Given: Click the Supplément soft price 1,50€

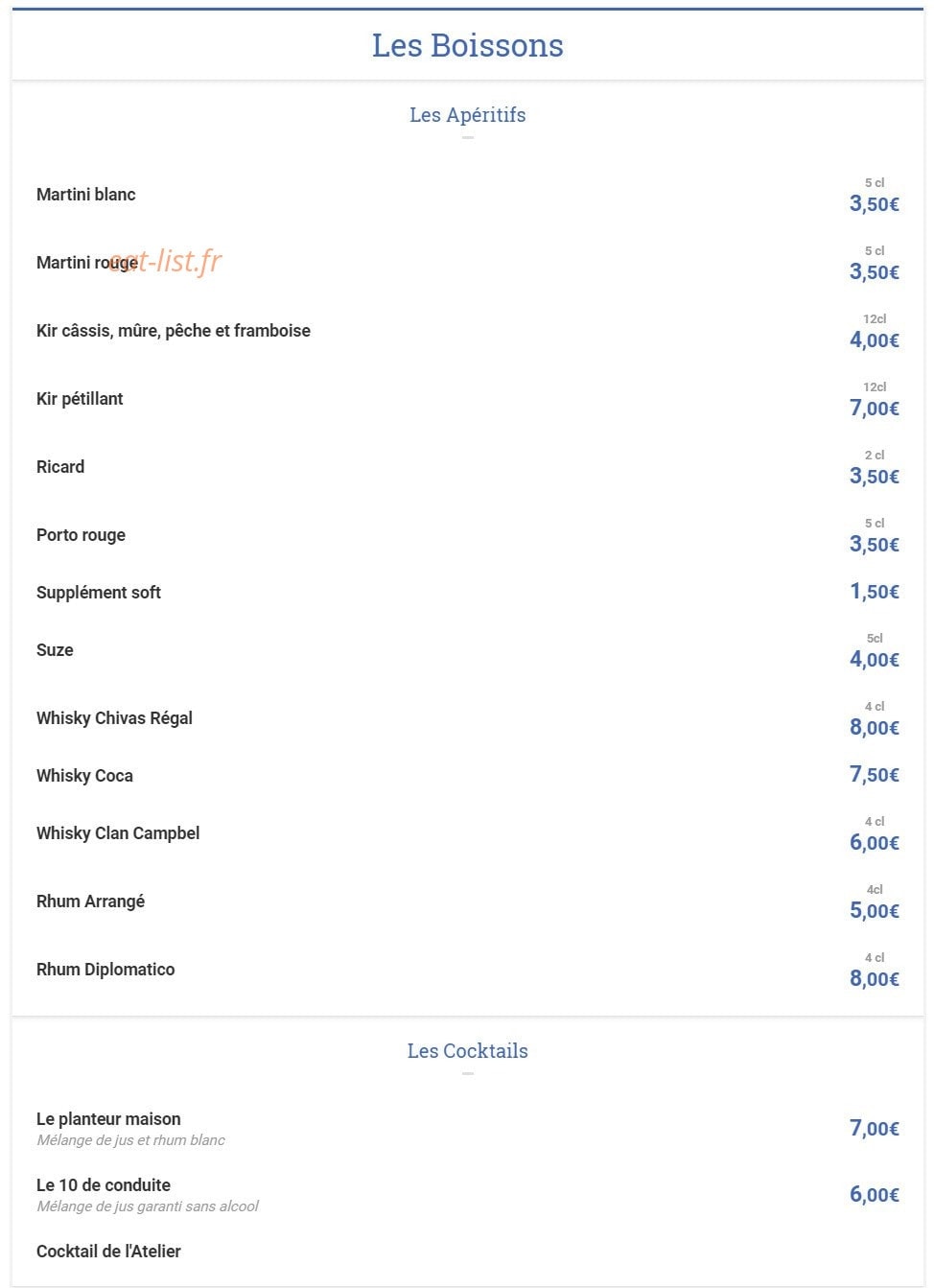Looking at the screenshot, I should [875, 592].
